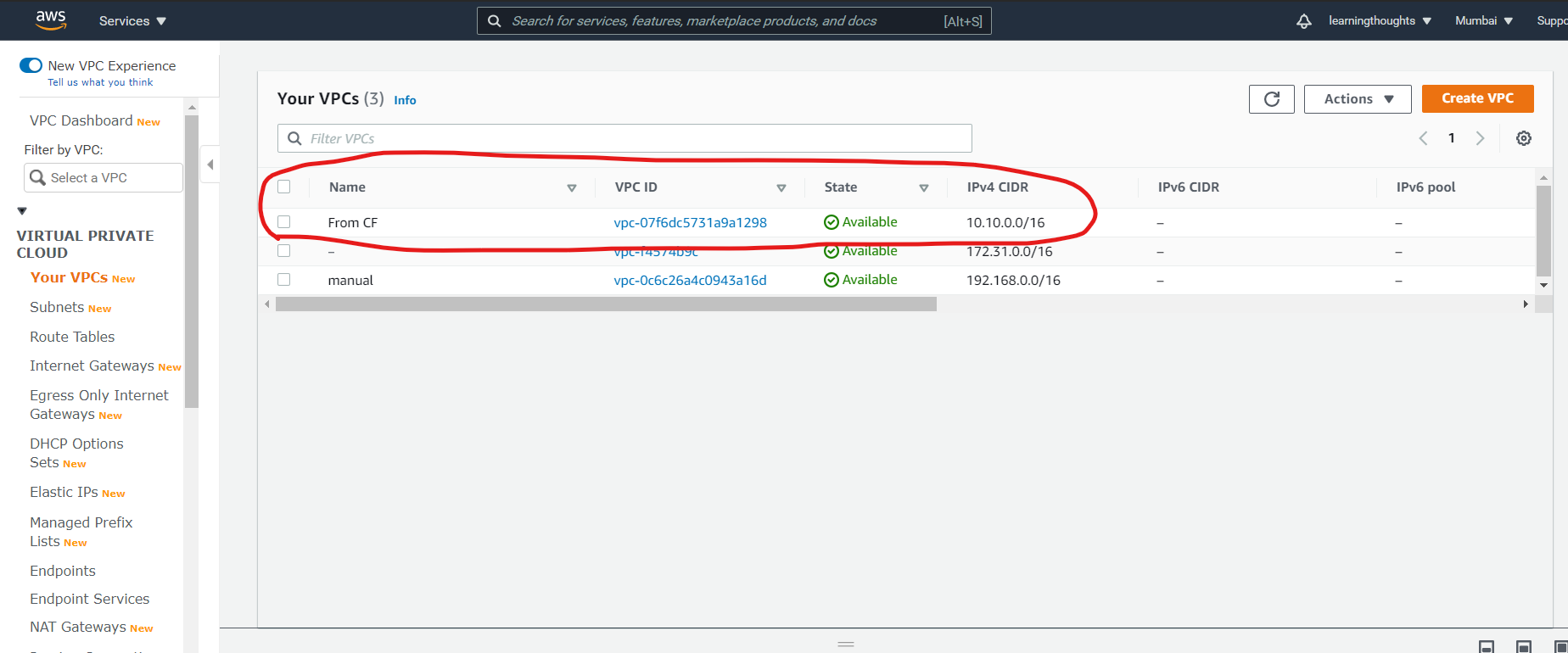Toggle New VPC Experience switch
Image resolution: width=1568 pixels, height=653 pixels.
31,65
